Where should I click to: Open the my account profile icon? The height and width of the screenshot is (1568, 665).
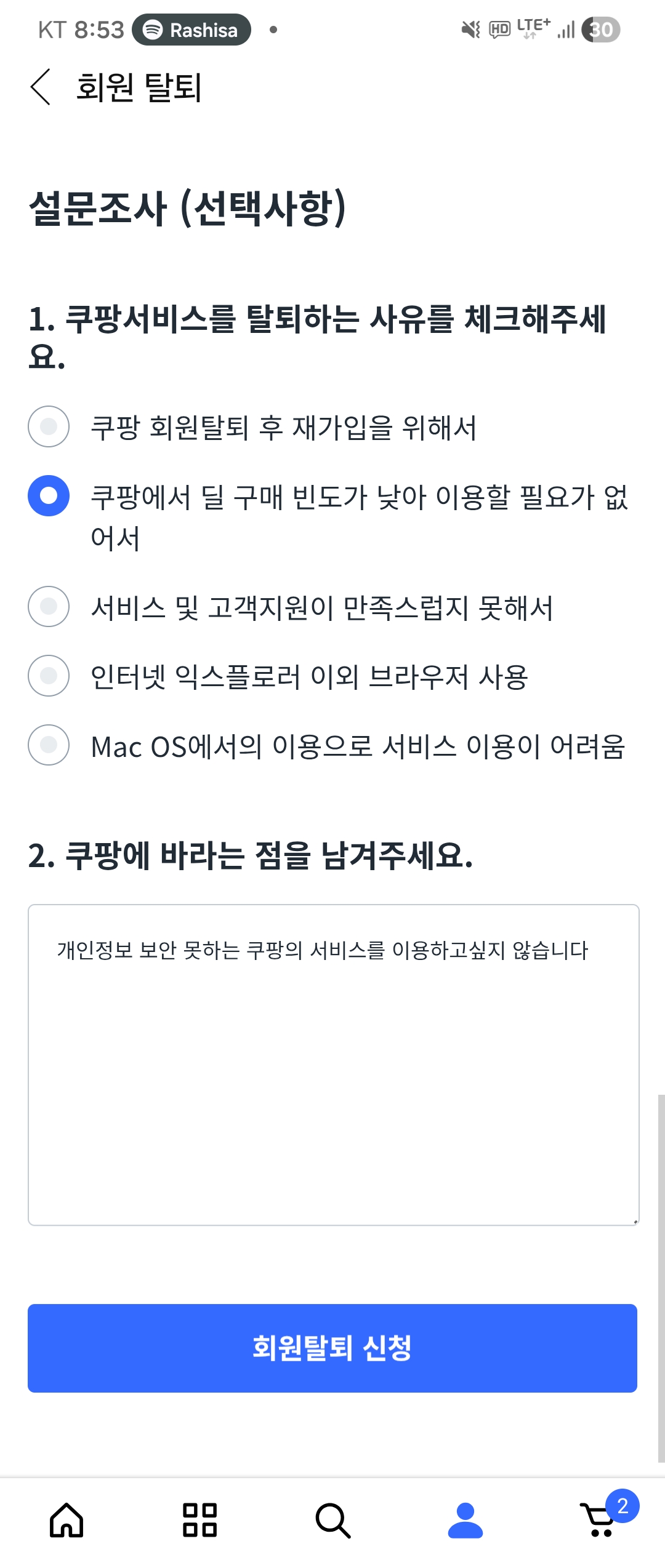coord(465,1520)
